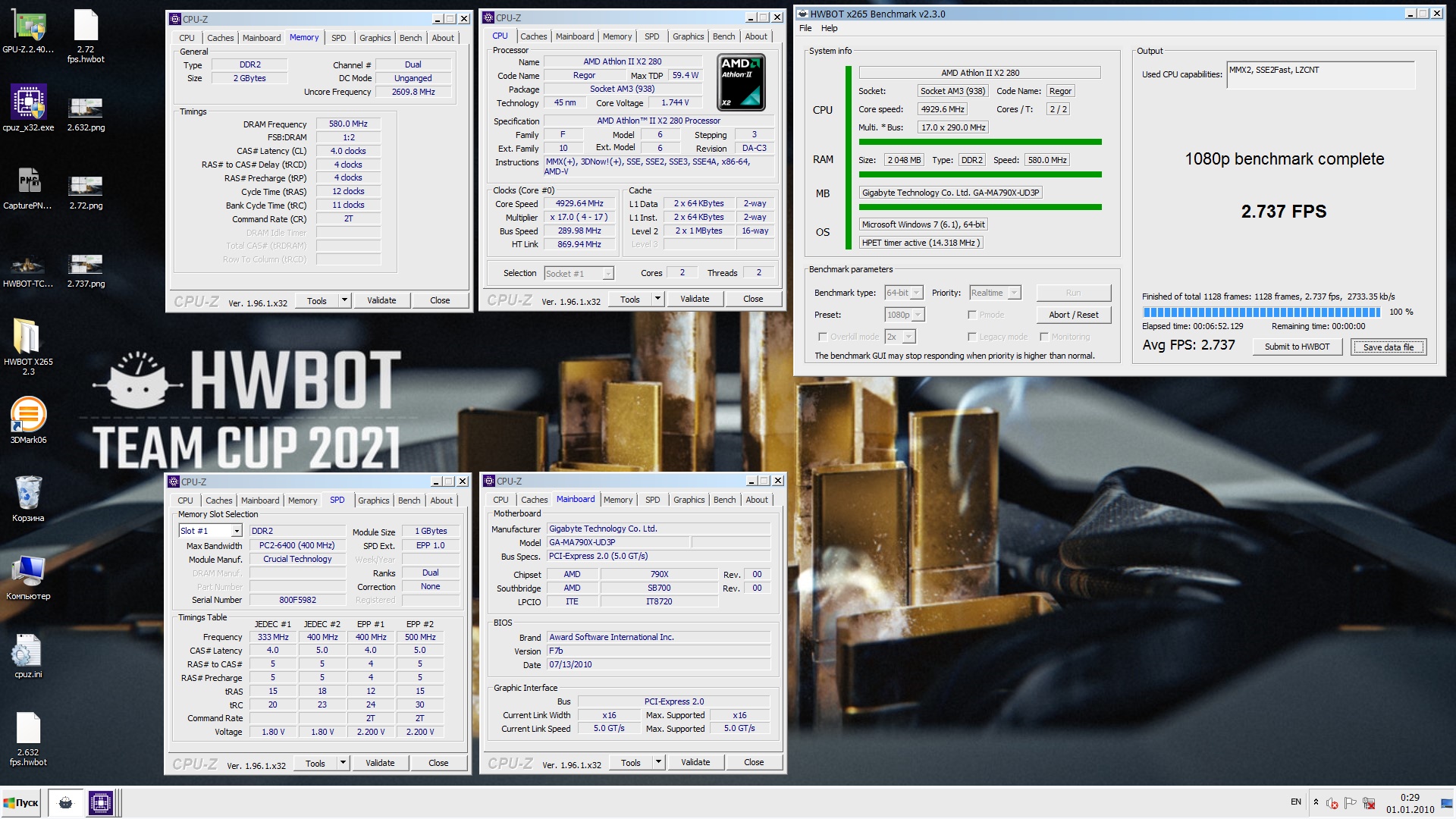
Task: Click the benchmark progress bar at 100%
Action: [x=1262, y=312]
